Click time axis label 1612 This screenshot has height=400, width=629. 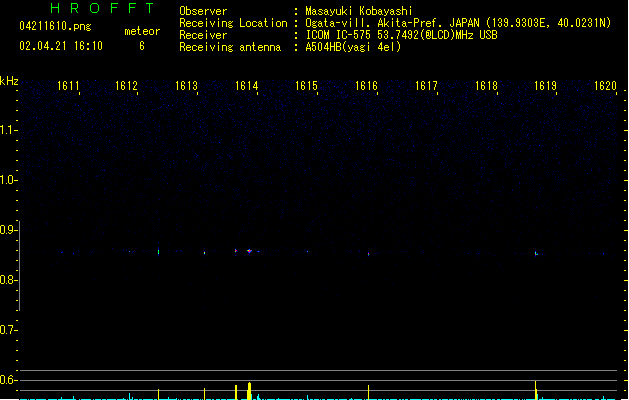126,86
